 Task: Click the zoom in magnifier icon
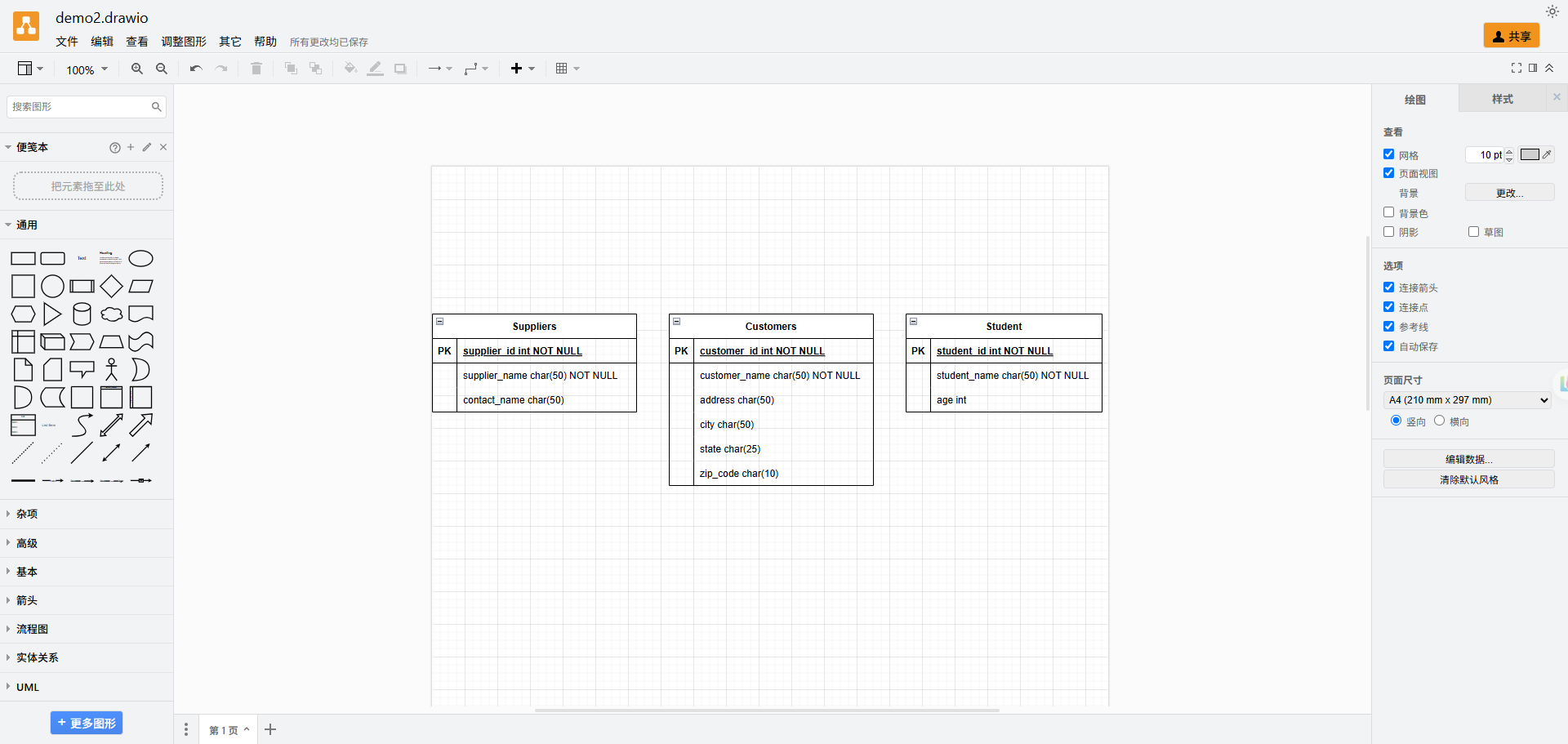click(x=137, y=69)
